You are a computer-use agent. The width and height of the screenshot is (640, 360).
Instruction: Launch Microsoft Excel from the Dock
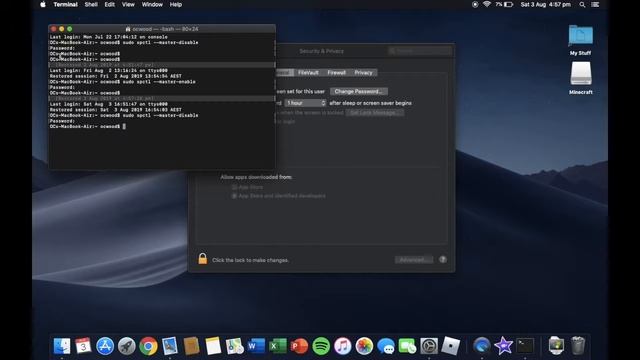click(x=278, y=346)
